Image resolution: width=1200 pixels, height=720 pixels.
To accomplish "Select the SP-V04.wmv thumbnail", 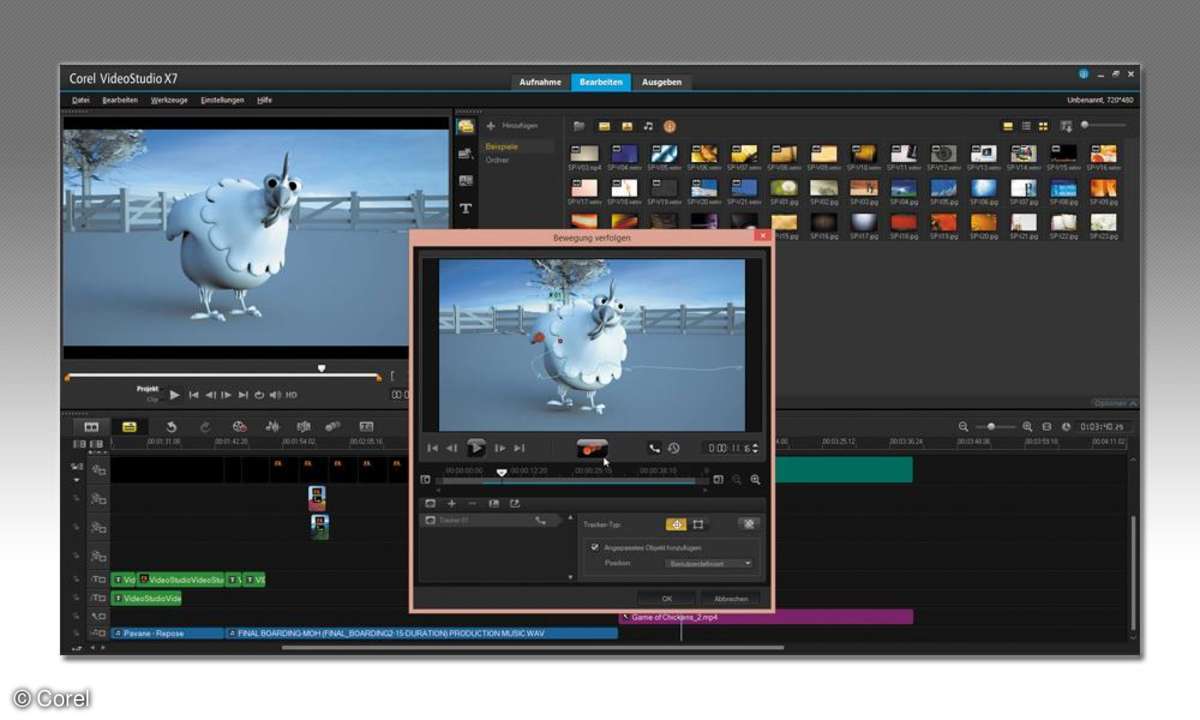I will [625, 154].
